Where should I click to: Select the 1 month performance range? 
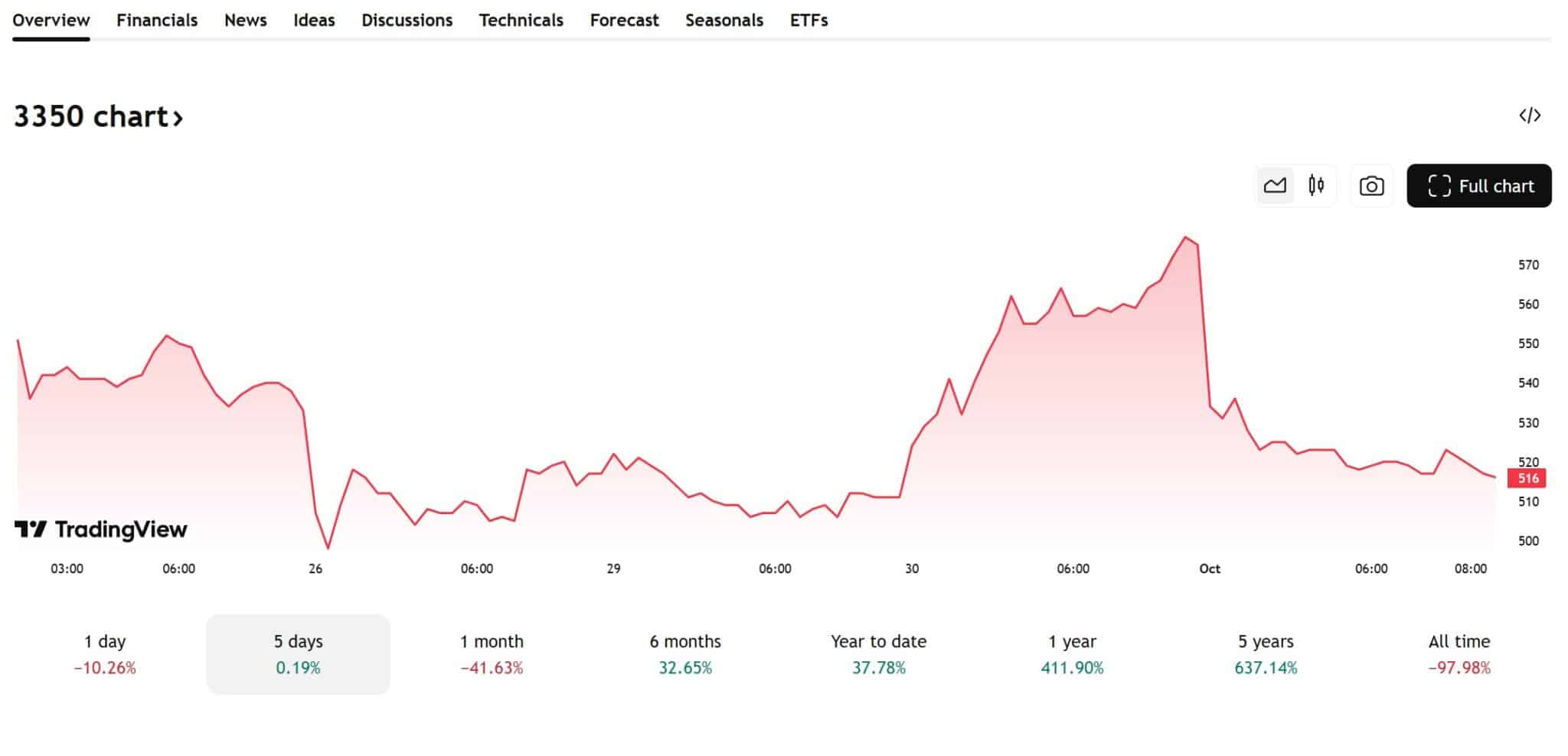pos(492,653)
